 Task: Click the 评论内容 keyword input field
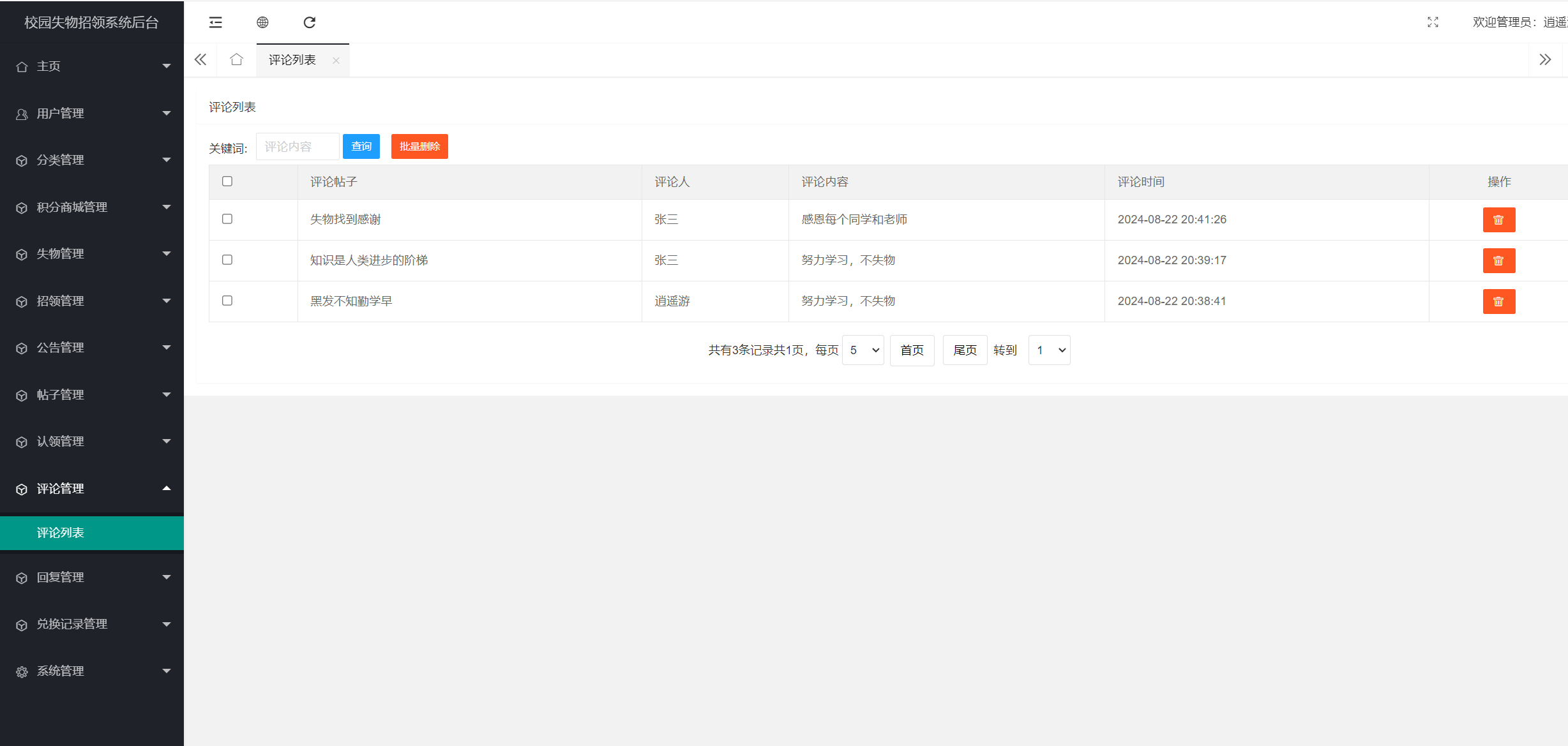[298, 147]
